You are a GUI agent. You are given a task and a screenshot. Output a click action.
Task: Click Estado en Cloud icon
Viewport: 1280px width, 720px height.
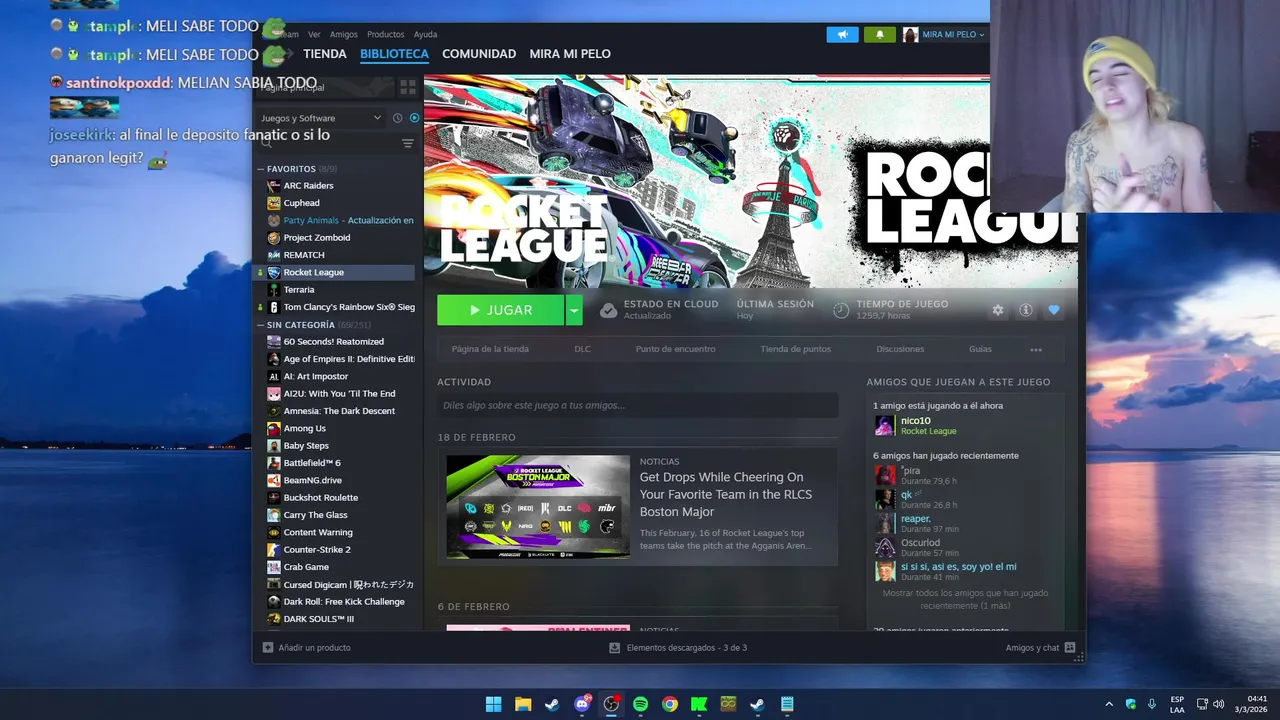click(608, 310)
